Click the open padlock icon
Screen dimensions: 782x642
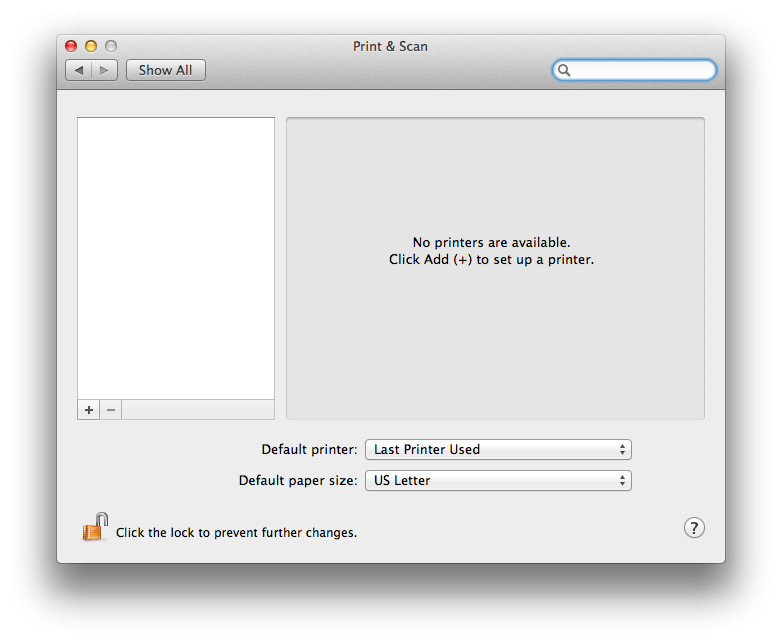click(95, 527)
